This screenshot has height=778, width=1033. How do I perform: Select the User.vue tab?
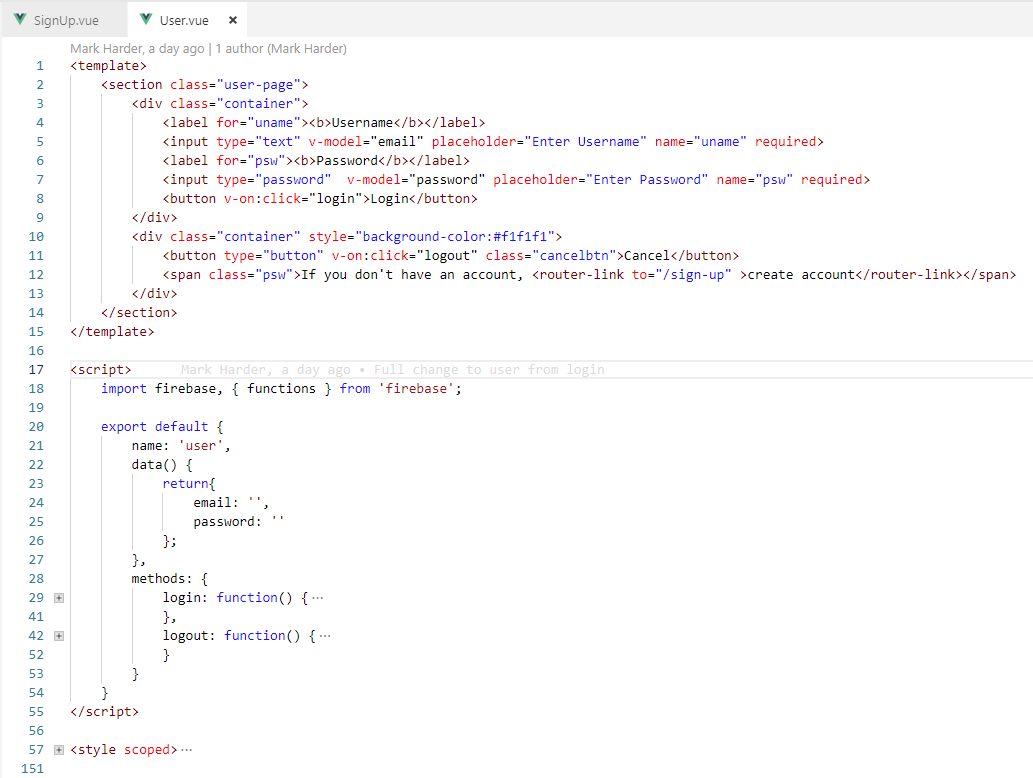coord(184,20)
